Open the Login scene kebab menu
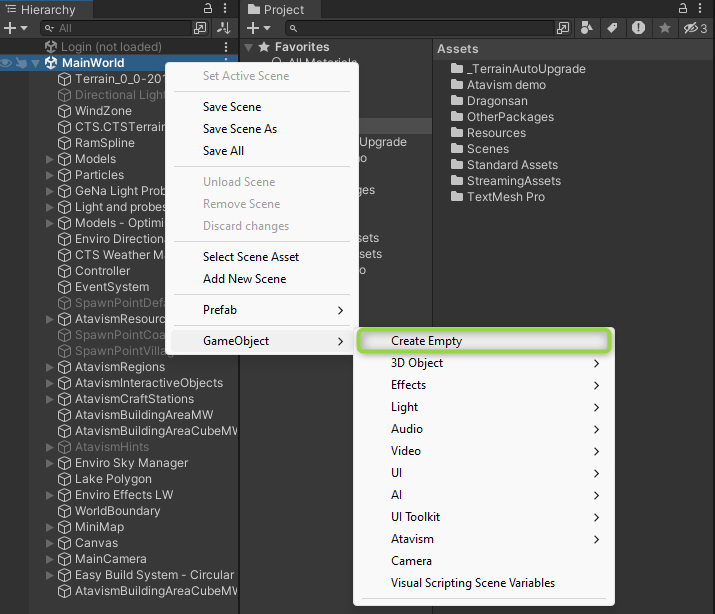715x614 pixels. [x=226, y=47]
